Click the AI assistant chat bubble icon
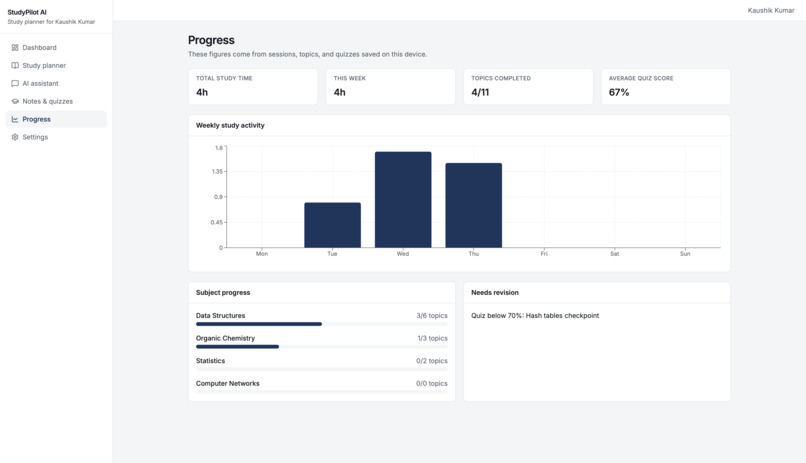Viewport: 806px width, 463px height. (x=15, y=83)
